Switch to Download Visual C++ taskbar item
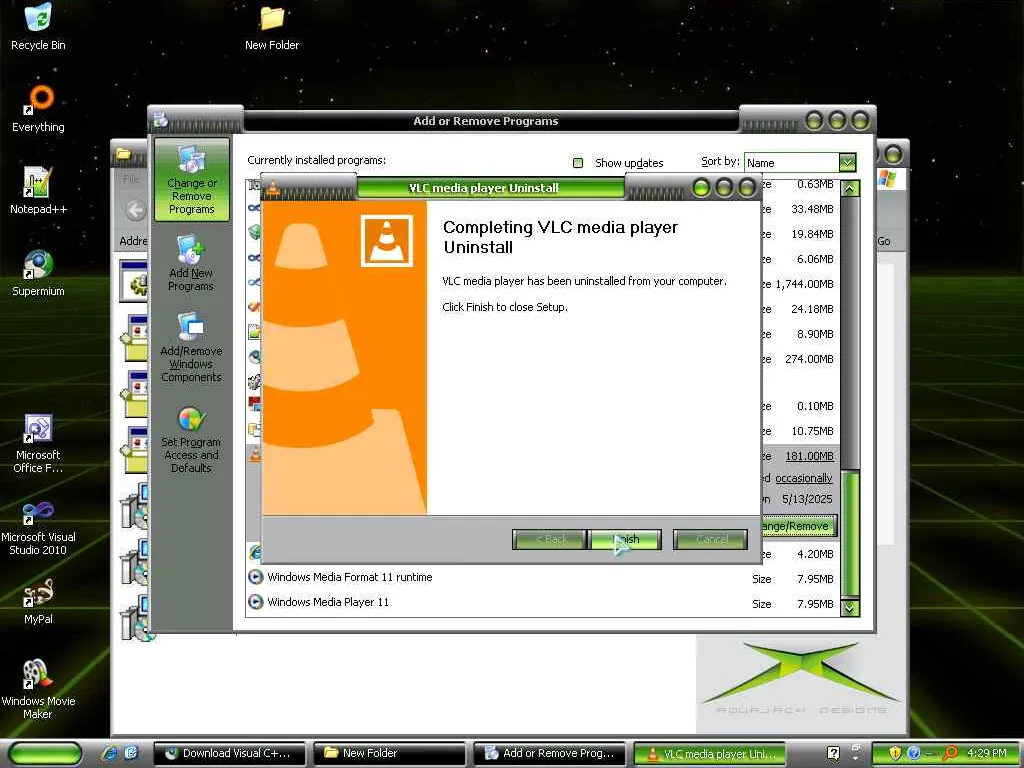The height and width of the screenshot is (768, 1024). (x=230, y=754)
